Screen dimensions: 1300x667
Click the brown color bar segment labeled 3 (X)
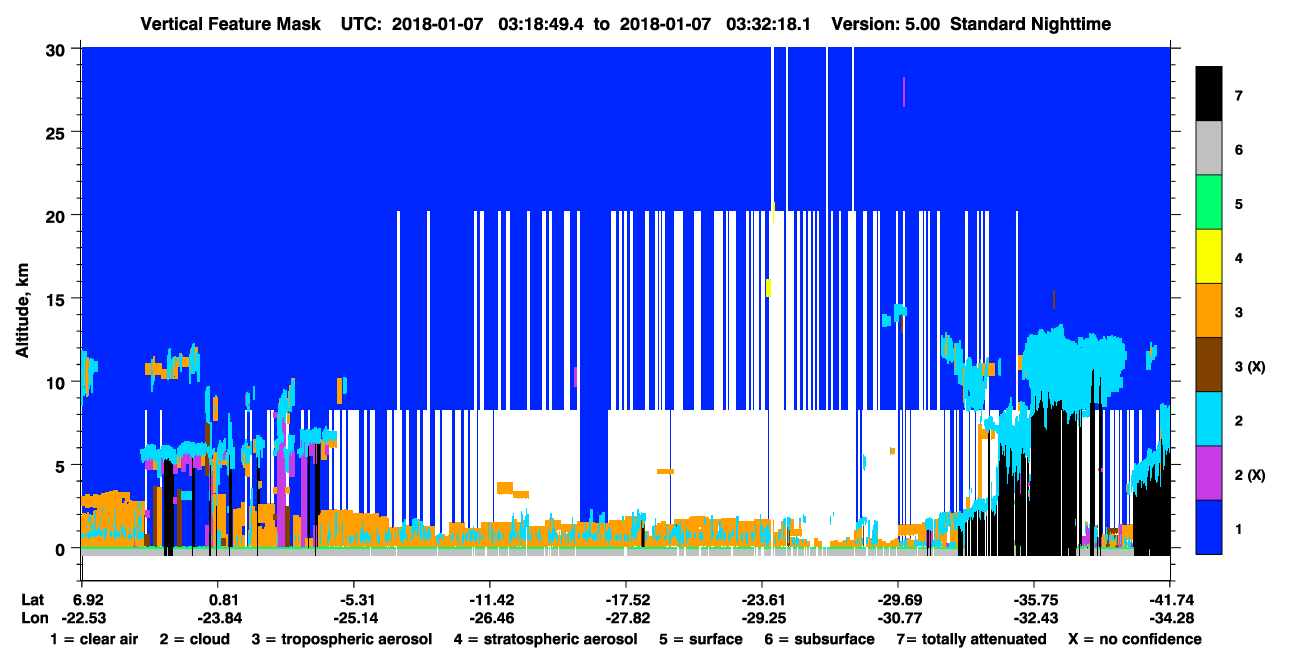tap(1209, 365)
